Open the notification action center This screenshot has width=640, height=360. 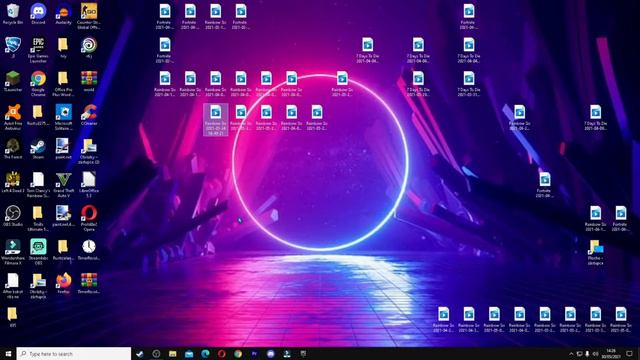(x=629, y=353)
